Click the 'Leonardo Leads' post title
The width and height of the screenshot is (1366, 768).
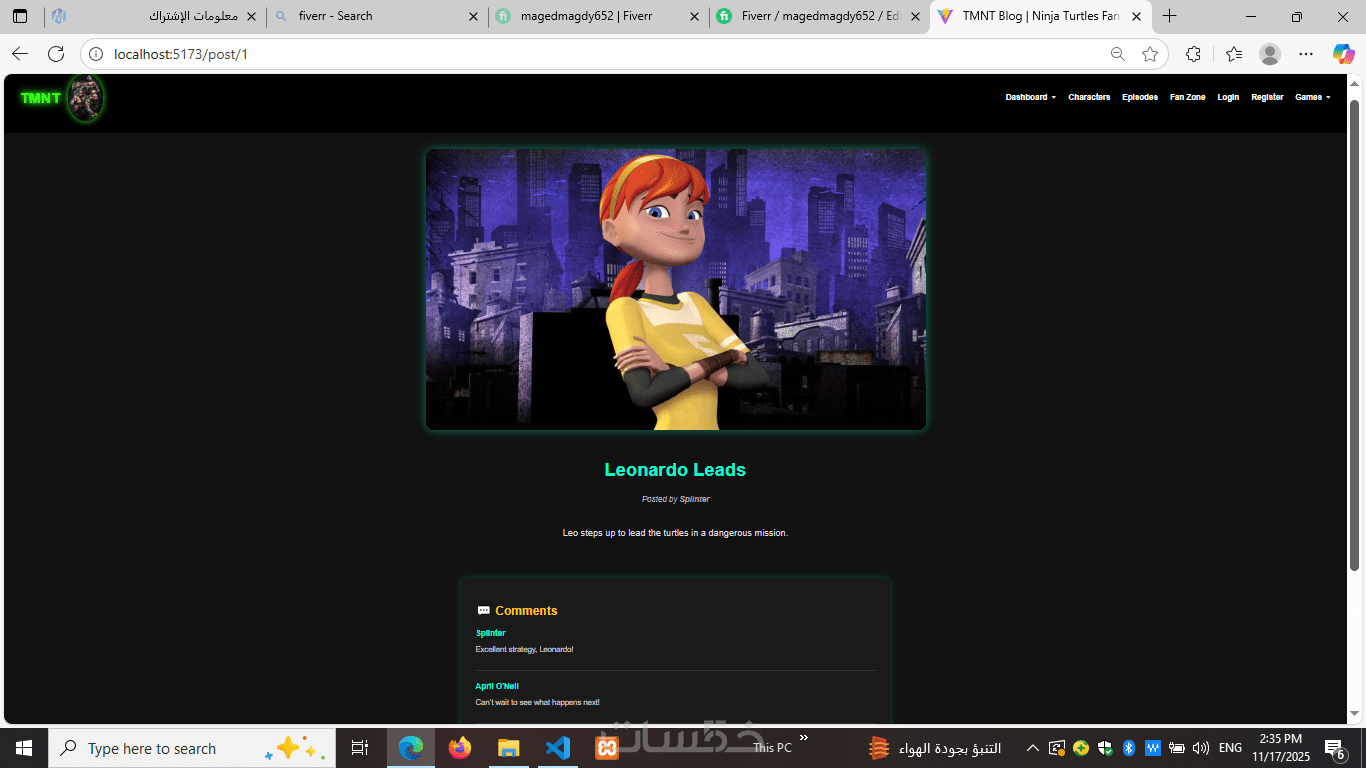pos(675,470)
